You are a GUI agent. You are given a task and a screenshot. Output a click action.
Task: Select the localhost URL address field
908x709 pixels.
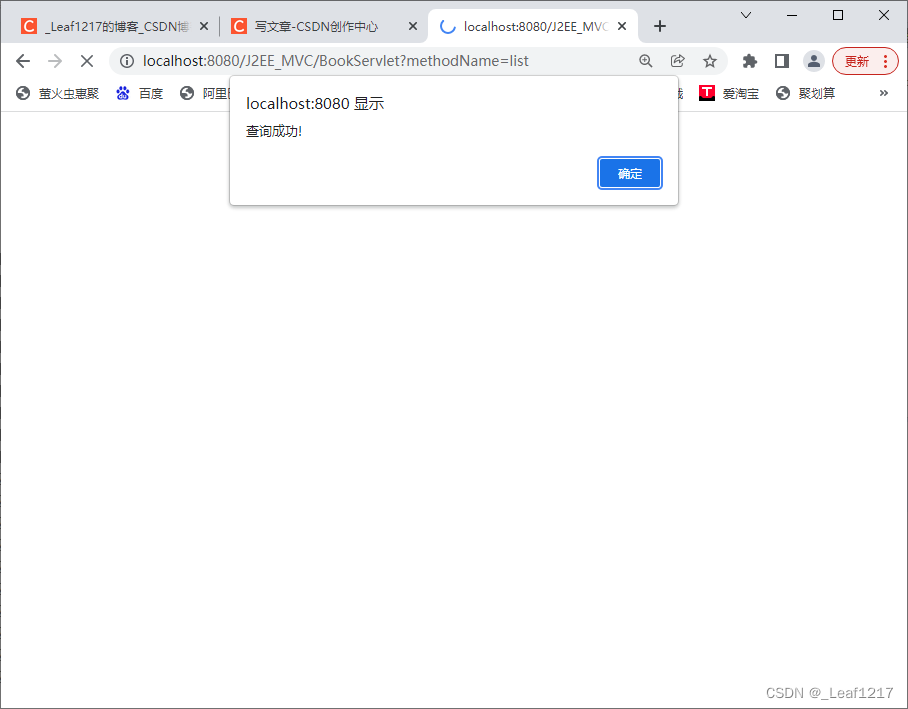pos(335,61)
